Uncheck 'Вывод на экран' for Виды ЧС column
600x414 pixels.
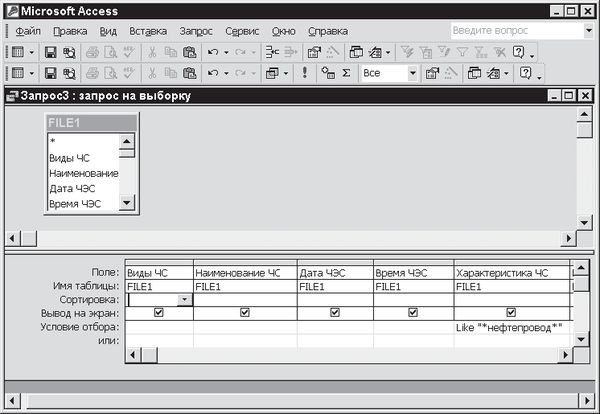click(159, 312)
